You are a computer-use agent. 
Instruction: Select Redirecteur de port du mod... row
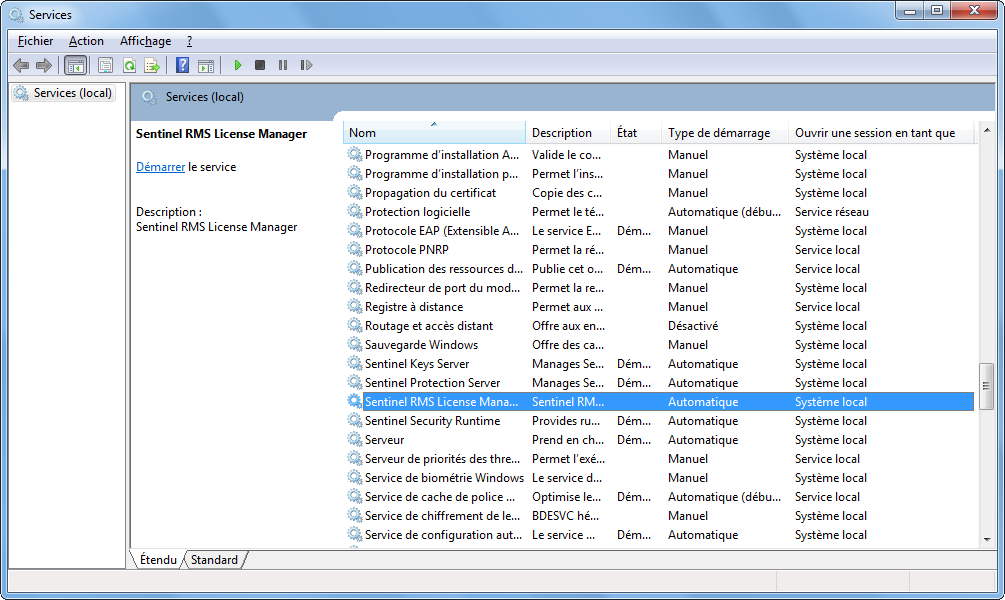(660, 288)
